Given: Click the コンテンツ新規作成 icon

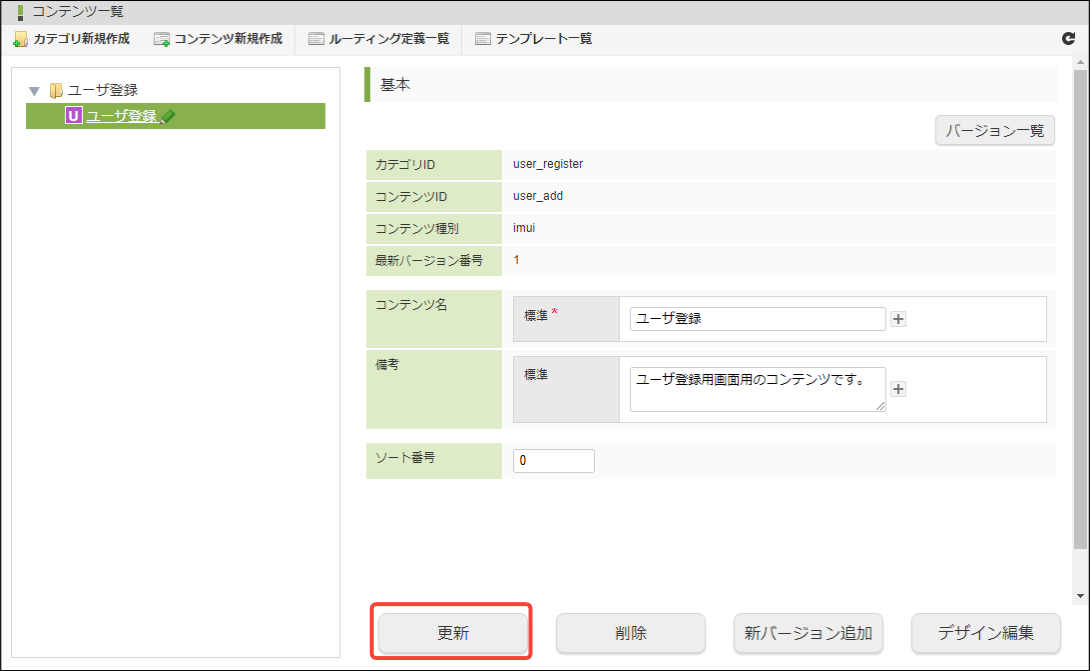Looking at the screenshot, I should (161, 39).
